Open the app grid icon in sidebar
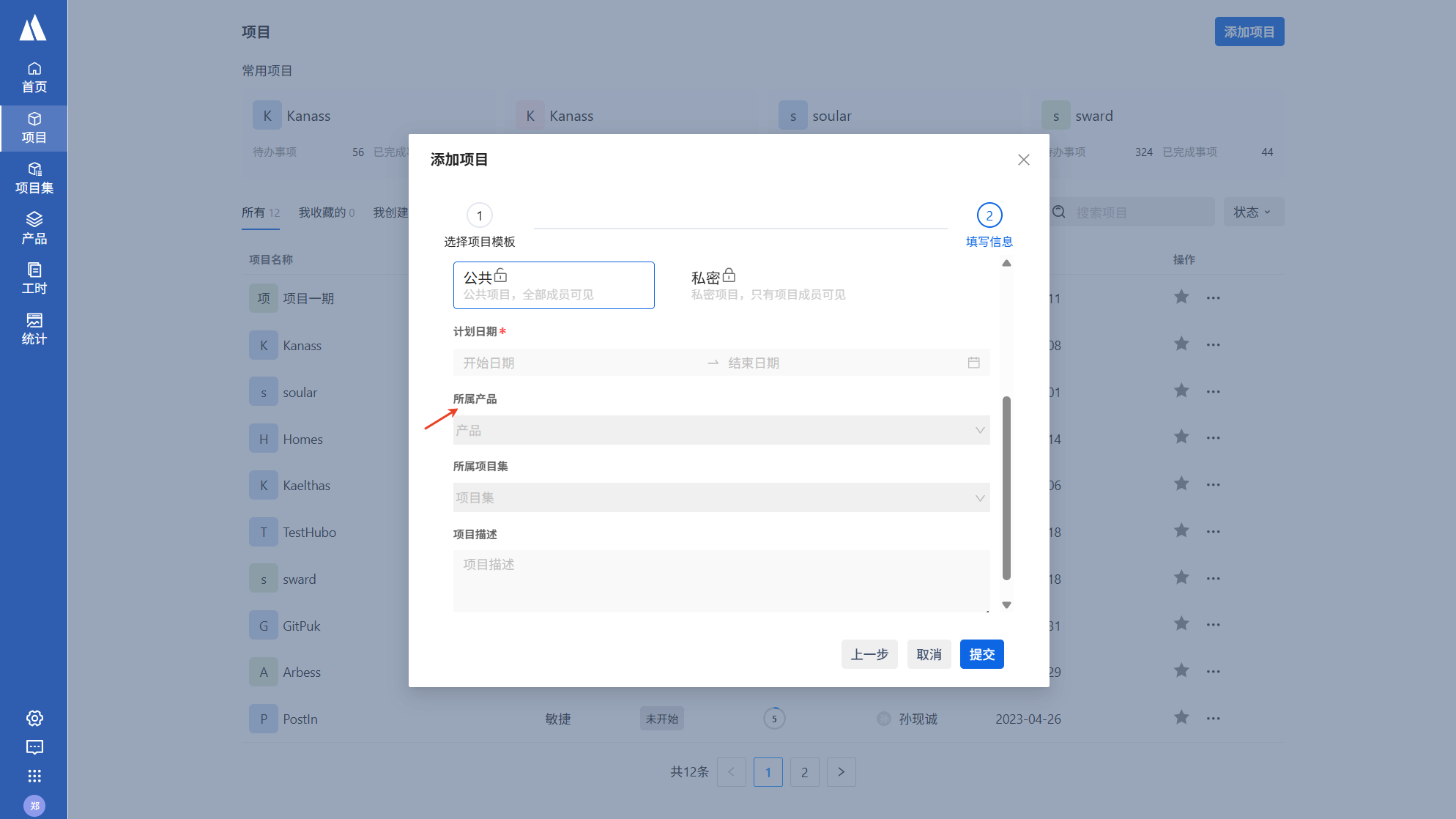Image resolution: width=1456 pixels, height=819 pixels. click(x=34, y=776)
